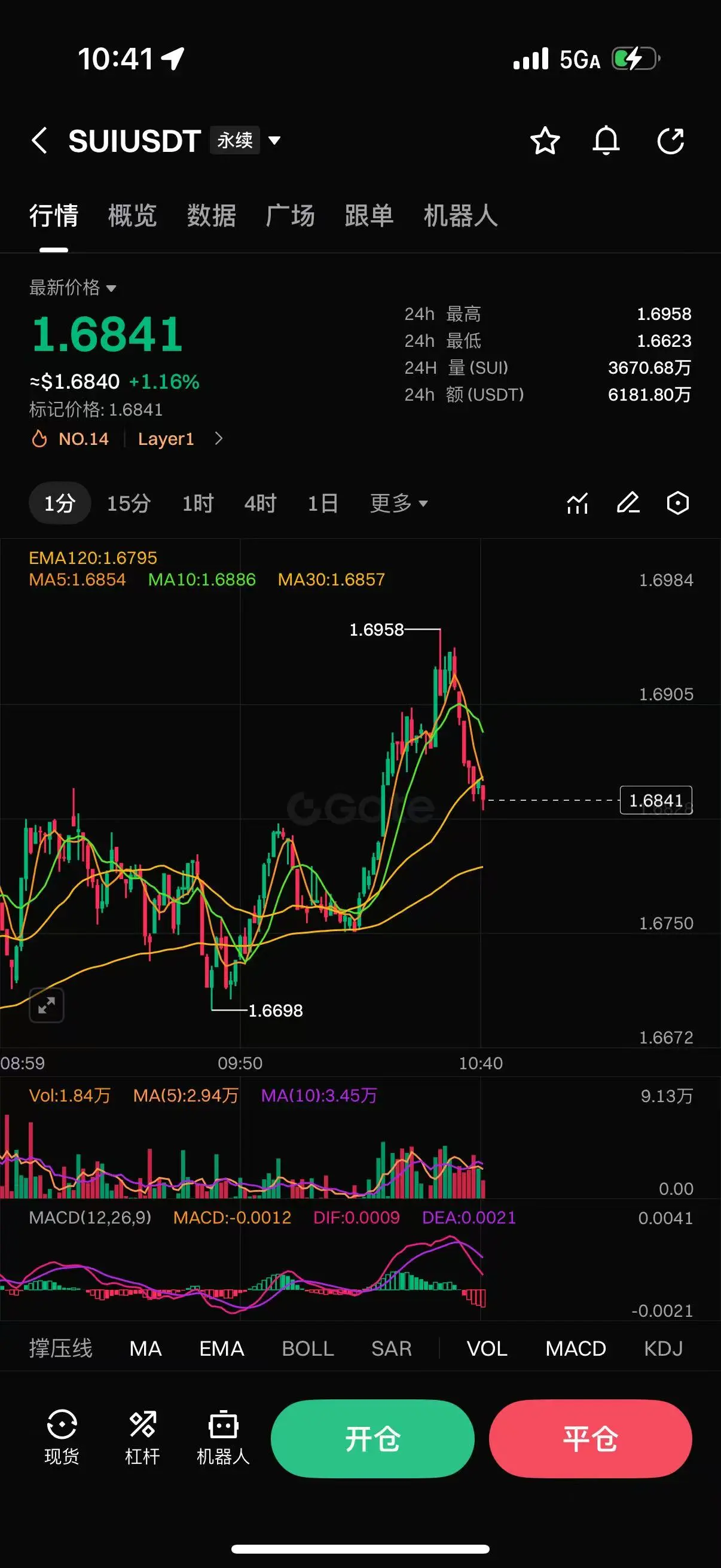Tap green 开仓 open position button

tap(372, 1439)
